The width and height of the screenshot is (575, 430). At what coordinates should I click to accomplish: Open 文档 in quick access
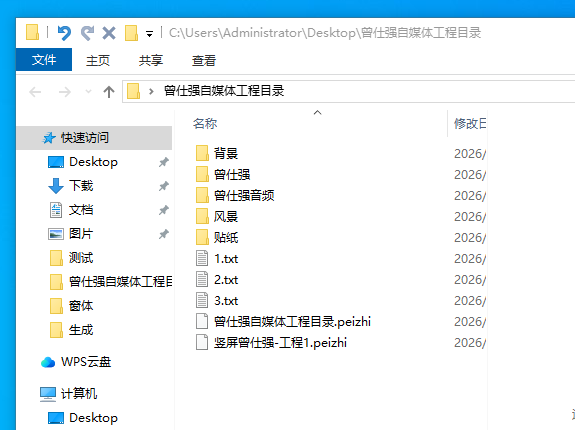81,210
